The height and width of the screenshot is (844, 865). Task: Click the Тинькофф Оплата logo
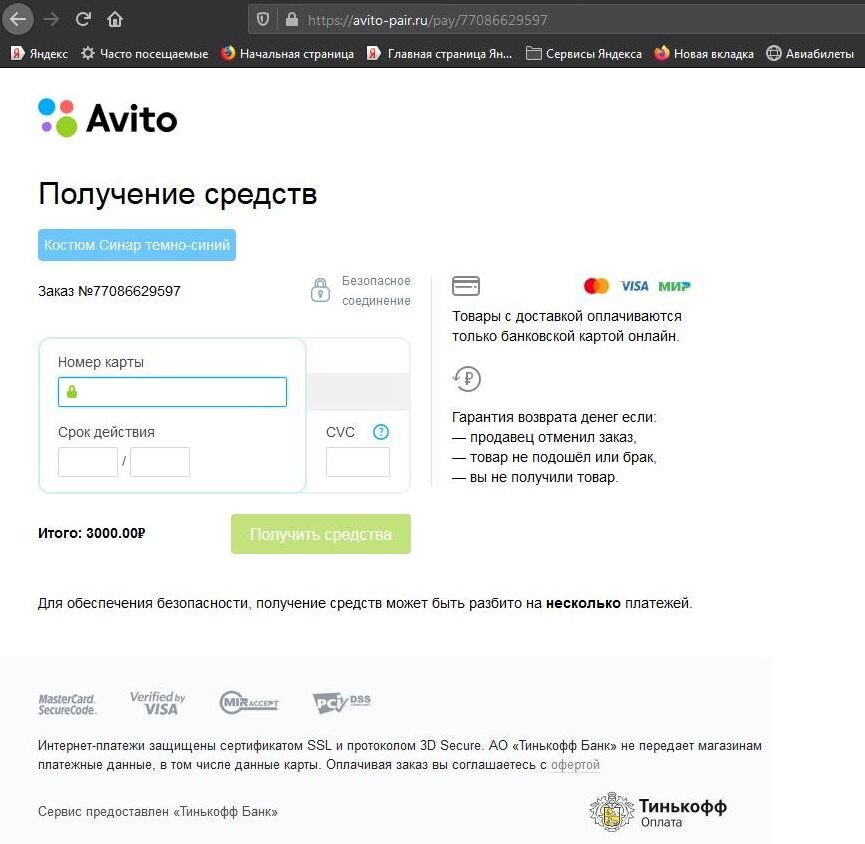tap(658, 811)
